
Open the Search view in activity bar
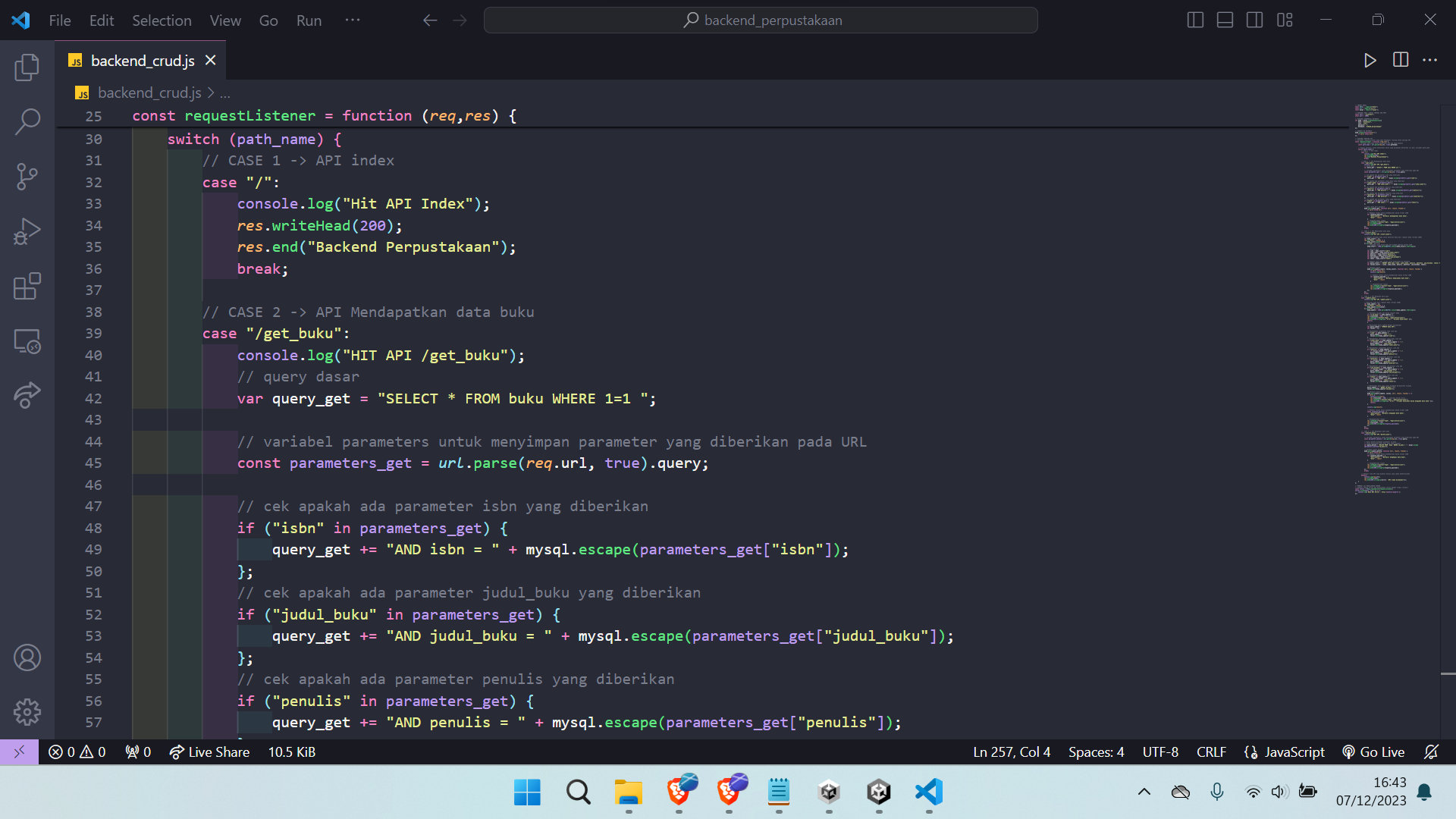click(x=27, y=121)
